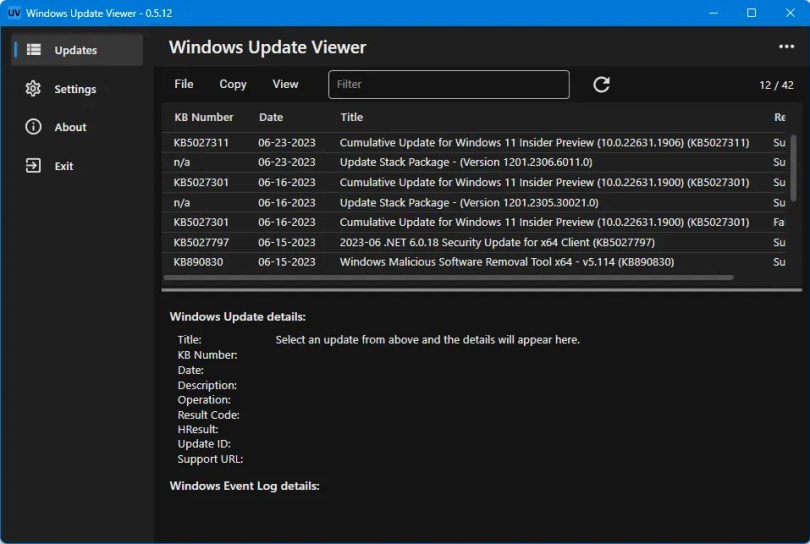The width and height of the screenshot is (810, 544).
Task: Click the 06-23-2023 date of KB5027311
Action: [x=287, y=143]
